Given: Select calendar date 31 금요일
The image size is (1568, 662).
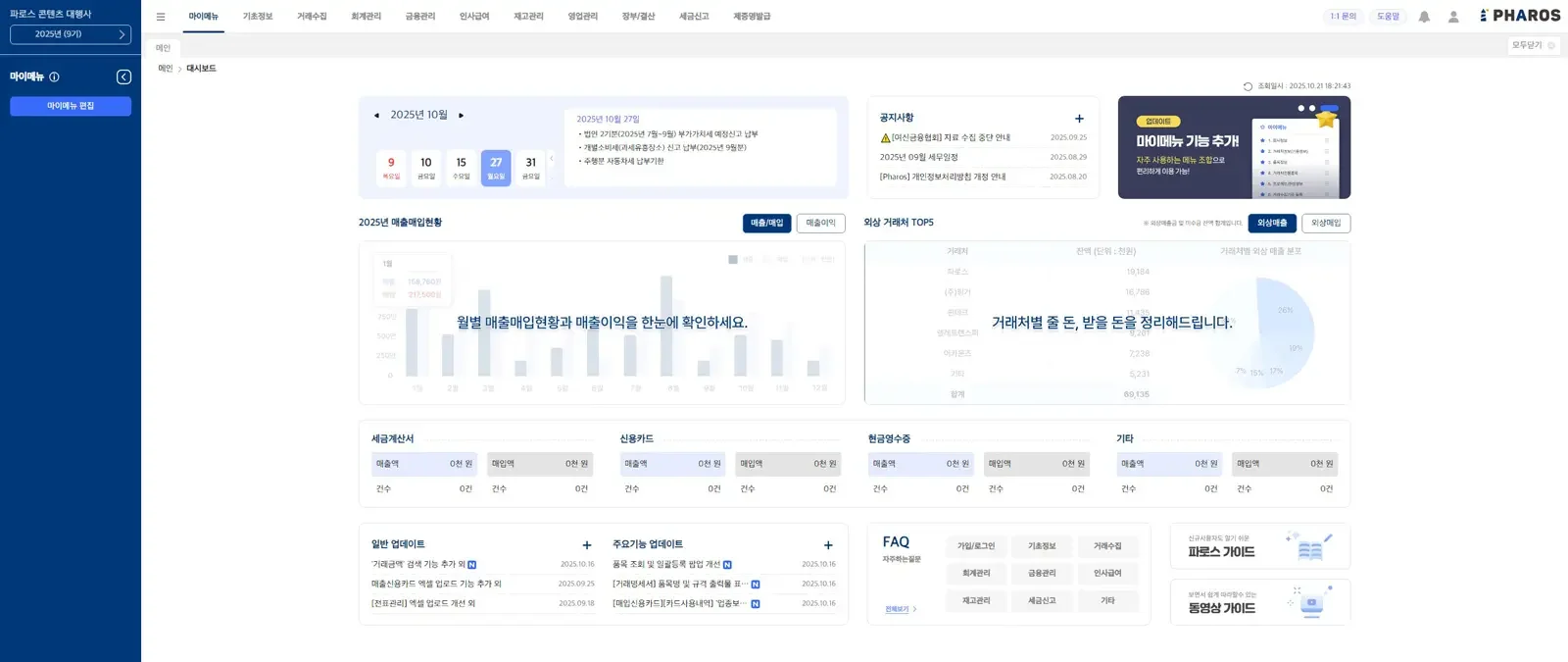Looking at the screenshot, I should click(x=530, y=168).
